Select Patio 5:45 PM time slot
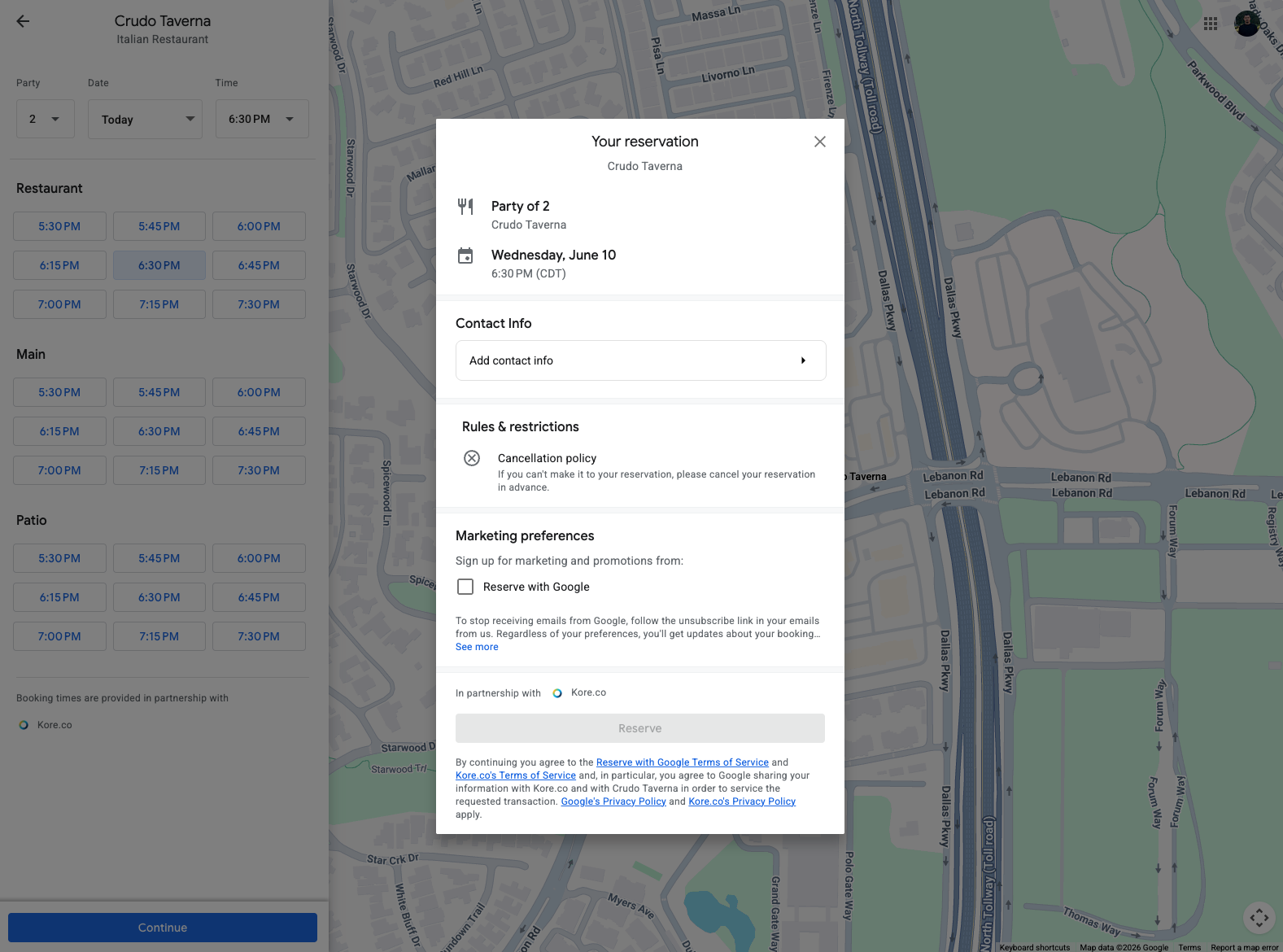Image resolution: width=1283 pixels, height=952 pixels. pyautogui.click(x=159, y=558)
